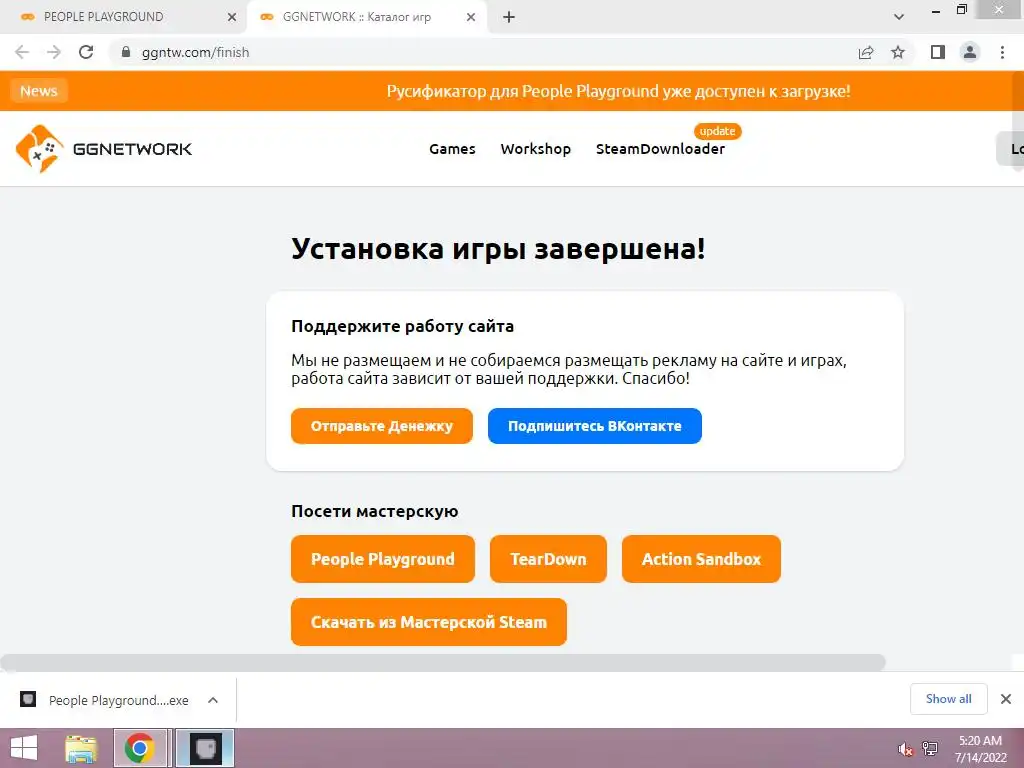The image size is (1024, 768).
Task: Close the GGNETWORK tab
Action: tap(471, 17)
